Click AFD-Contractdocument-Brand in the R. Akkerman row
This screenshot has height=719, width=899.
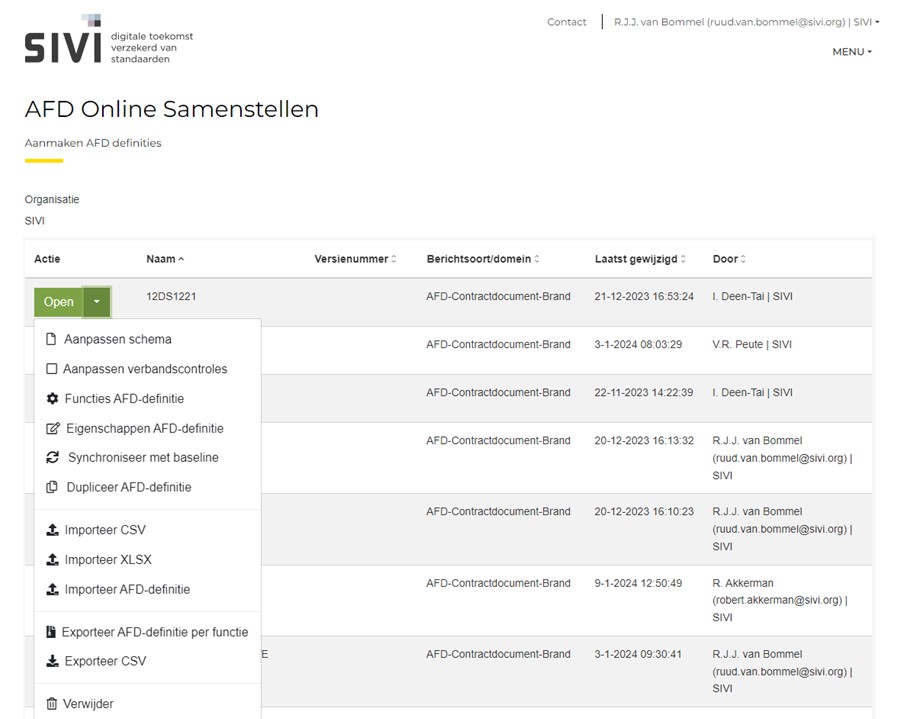click(x=498, y=583)
